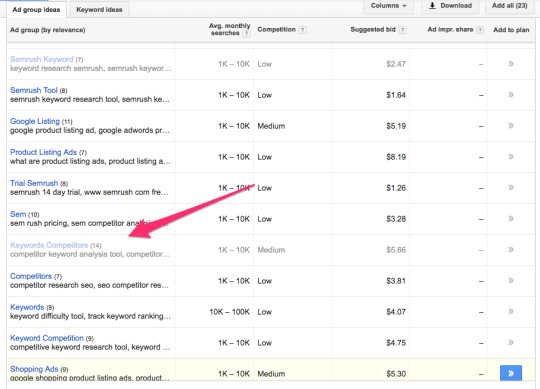The image size is (540, 389).
Task: Click the Add to plan column header
Action: (511, 30)
